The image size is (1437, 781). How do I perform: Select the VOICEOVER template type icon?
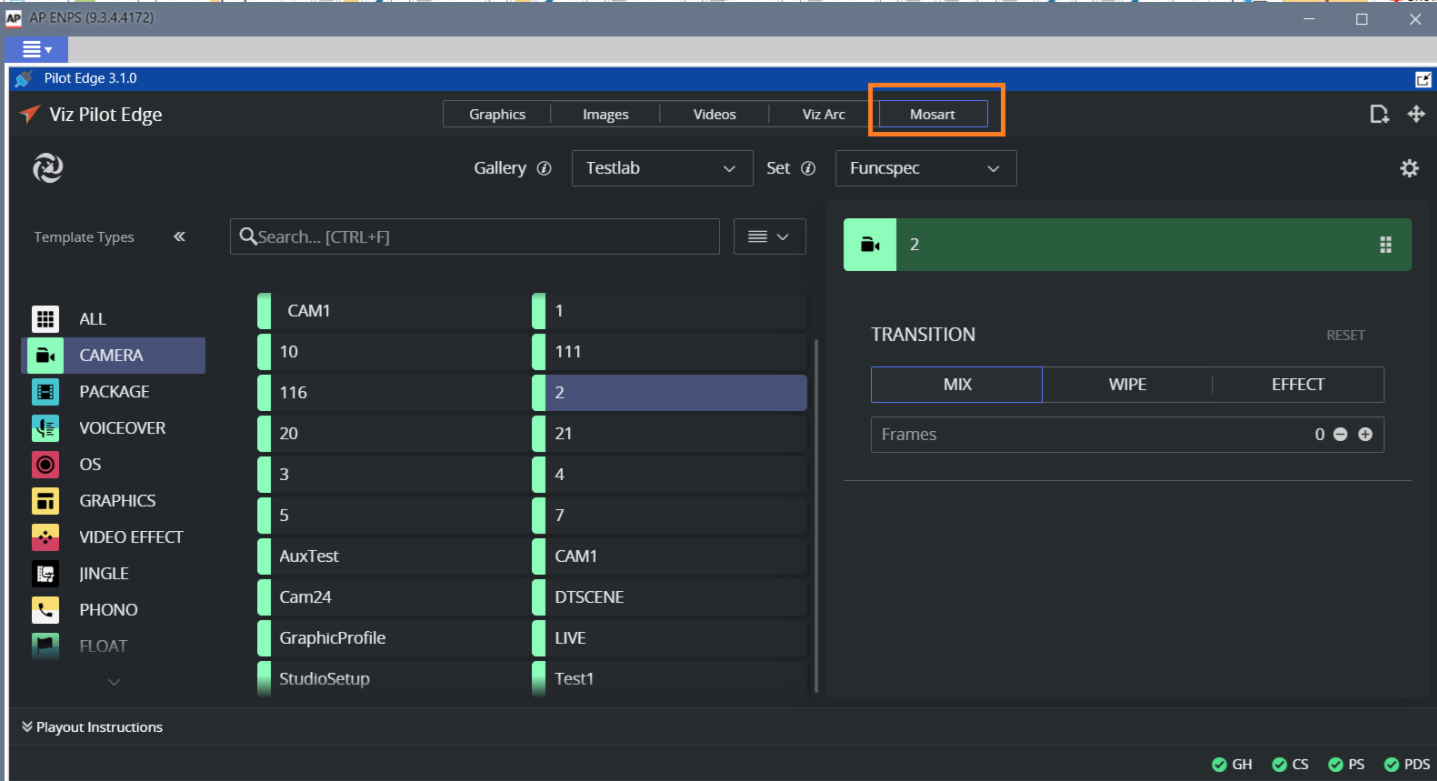(x=45, y=428)
